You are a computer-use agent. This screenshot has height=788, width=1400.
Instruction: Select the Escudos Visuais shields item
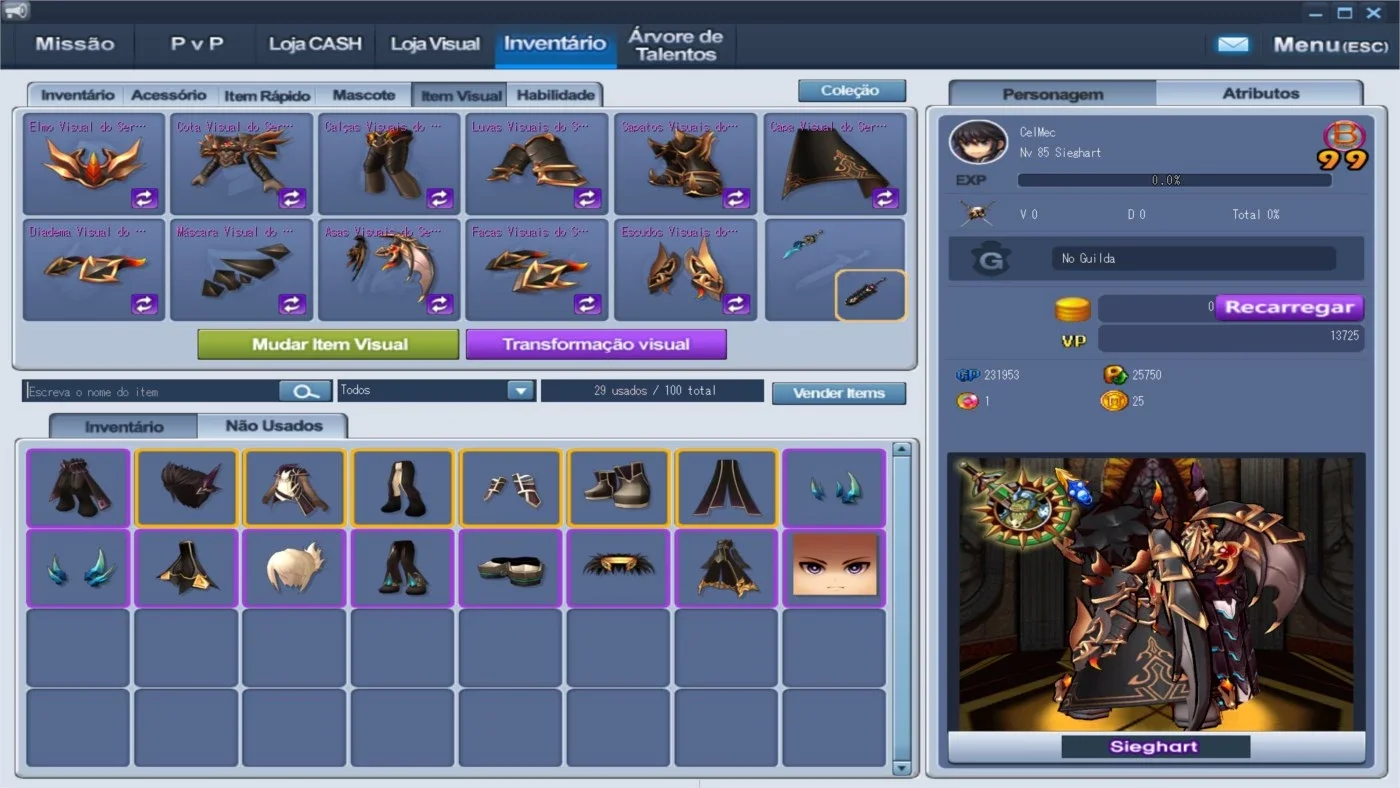685,270
